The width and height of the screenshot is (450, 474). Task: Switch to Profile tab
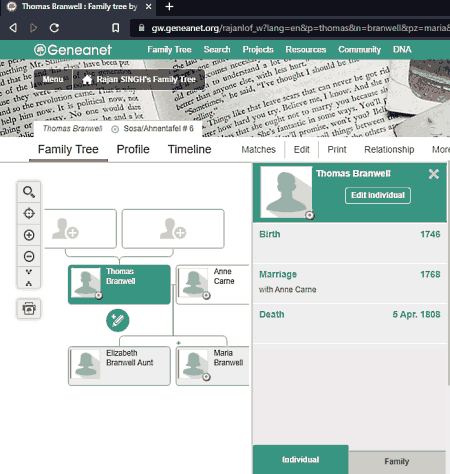coord(133,149)
